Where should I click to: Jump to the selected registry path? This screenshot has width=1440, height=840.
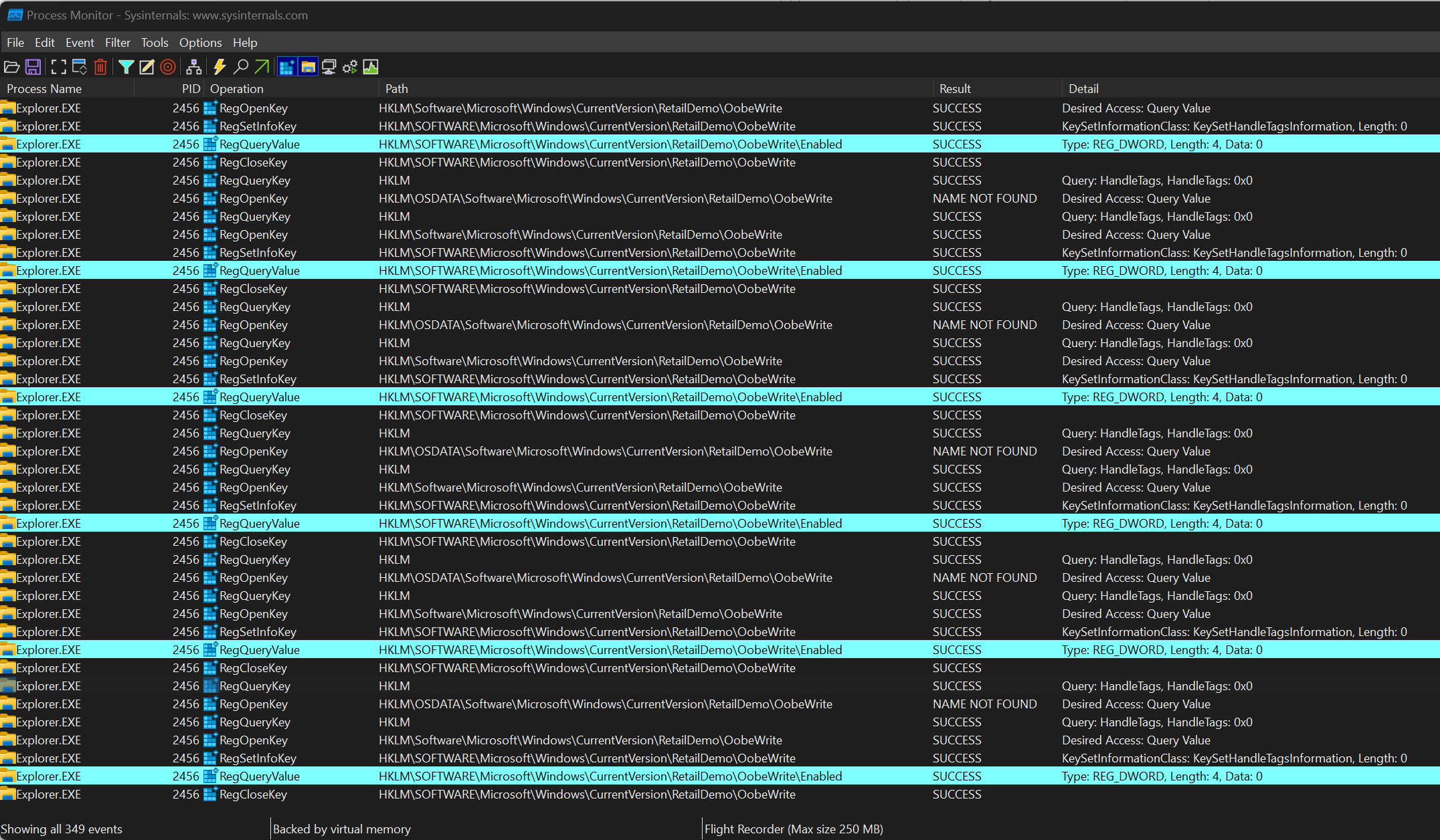coord(262,66)
